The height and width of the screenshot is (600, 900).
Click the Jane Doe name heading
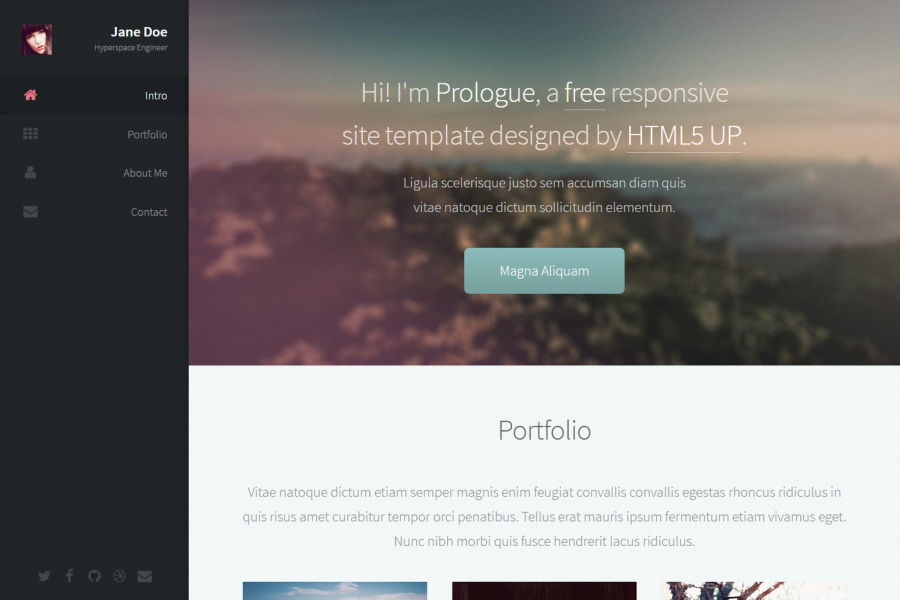[x=139, y=32]
